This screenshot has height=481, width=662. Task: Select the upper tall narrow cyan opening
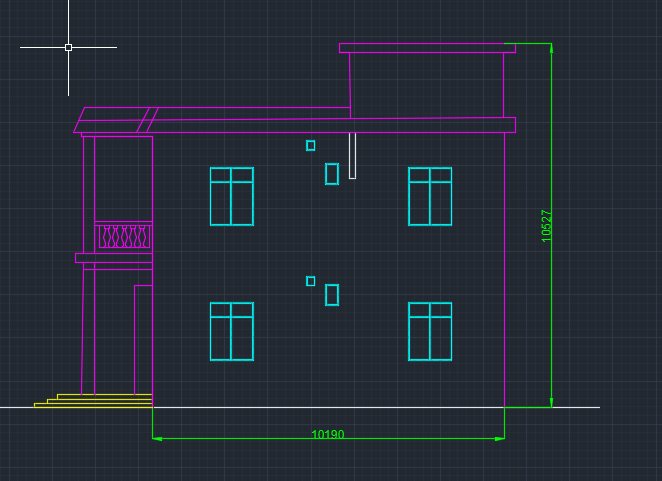tap(332, 174)
